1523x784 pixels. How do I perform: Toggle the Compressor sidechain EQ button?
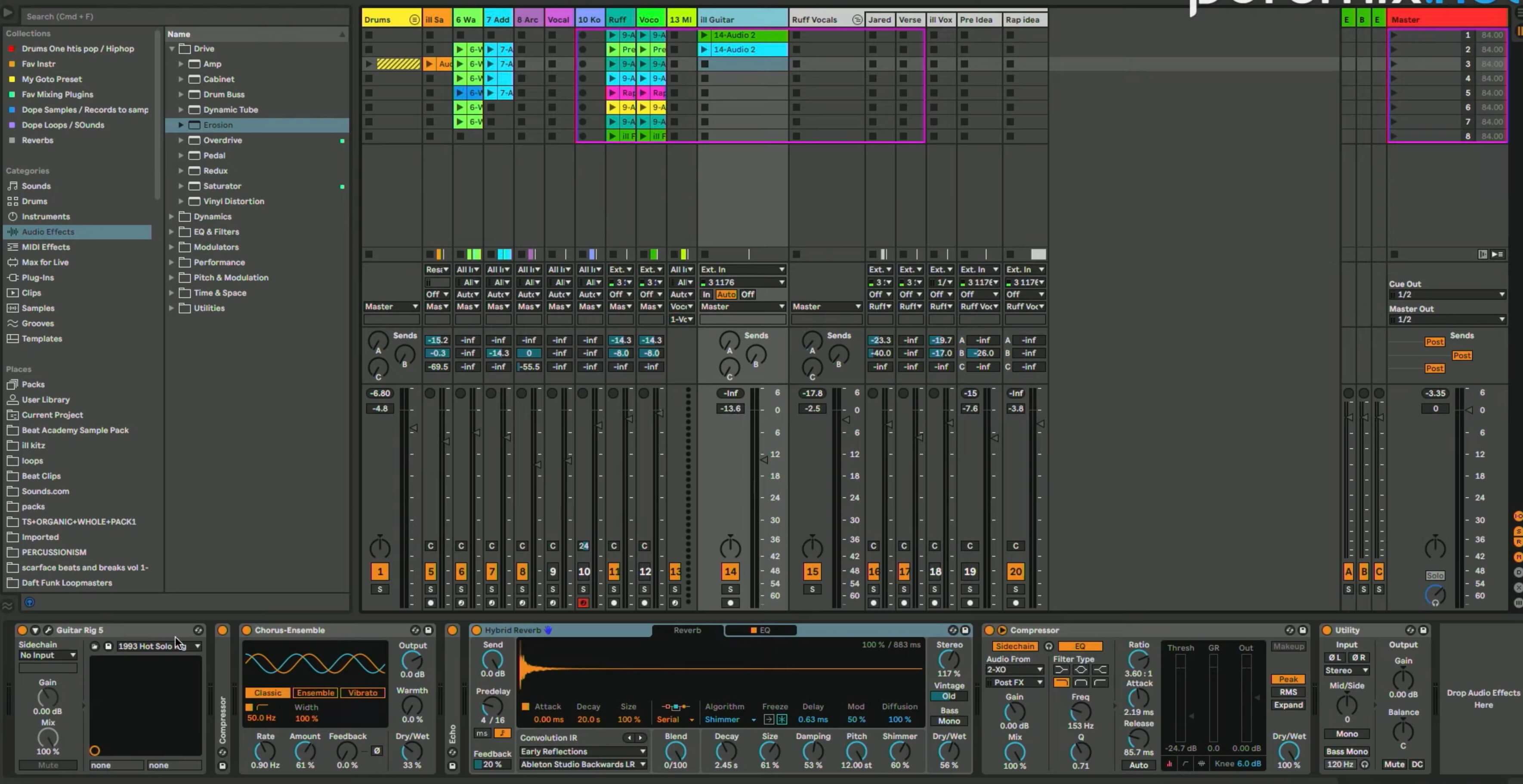(x=1080, y=646)
